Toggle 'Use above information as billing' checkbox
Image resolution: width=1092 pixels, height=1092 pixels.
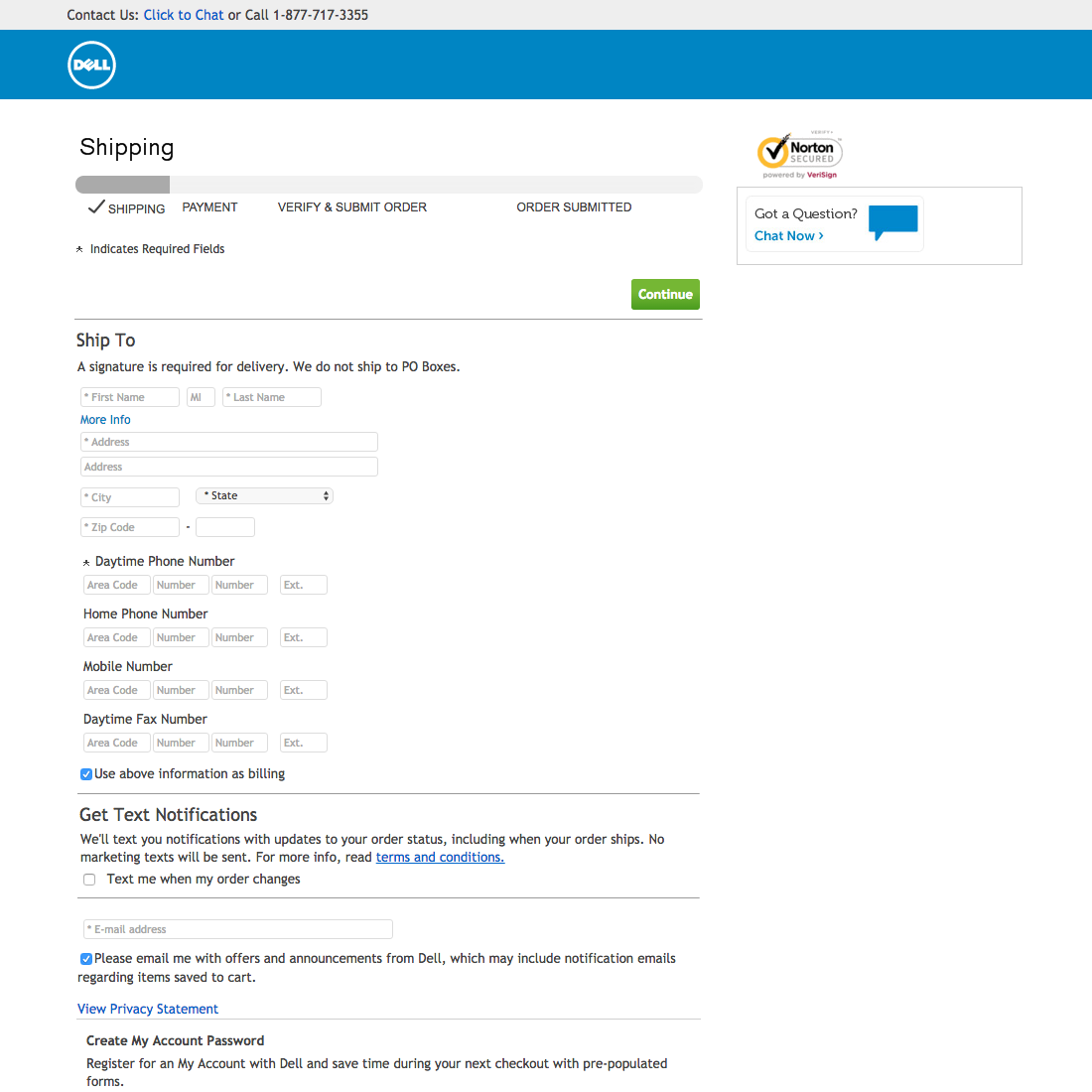click(x=86, y=774)
